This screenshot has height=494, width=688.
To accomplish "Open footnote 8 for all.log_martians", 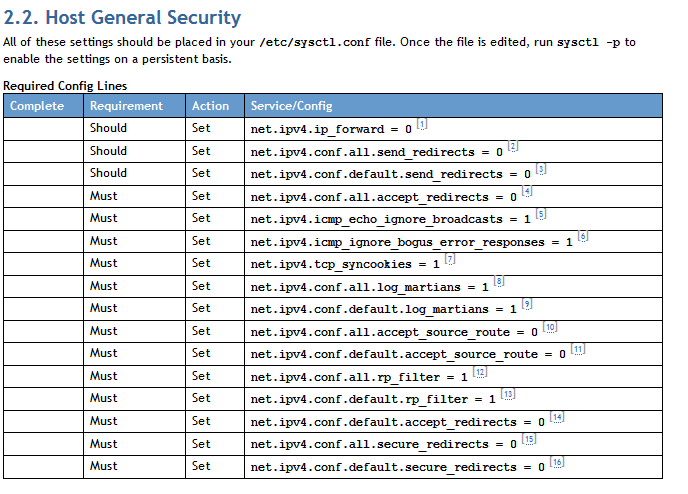I will (499, 282).
